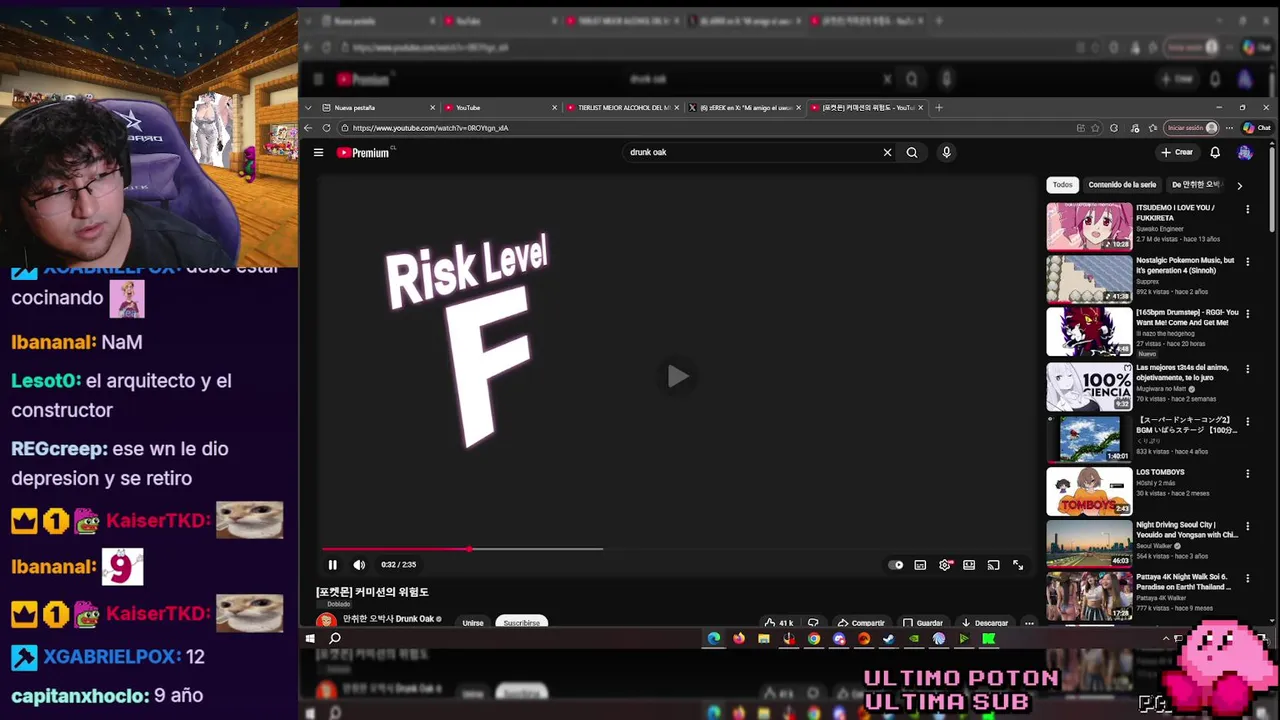
Task: Enter fullscreen with the expand icon
Action: pyautogui.click(x=1018, y=565)
